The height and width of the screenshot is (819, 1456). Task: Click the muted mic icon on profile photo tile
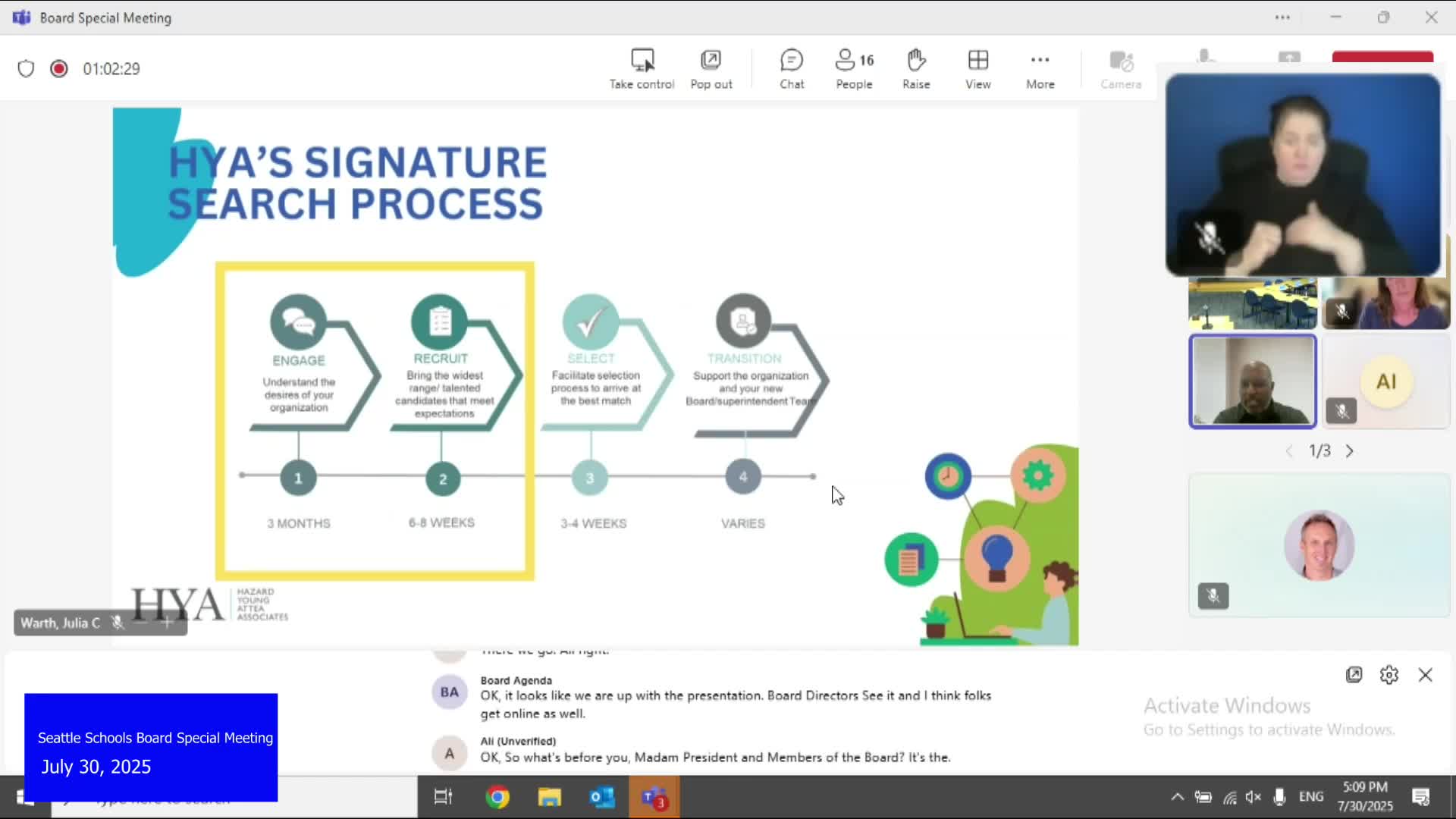pos(1213,596)
